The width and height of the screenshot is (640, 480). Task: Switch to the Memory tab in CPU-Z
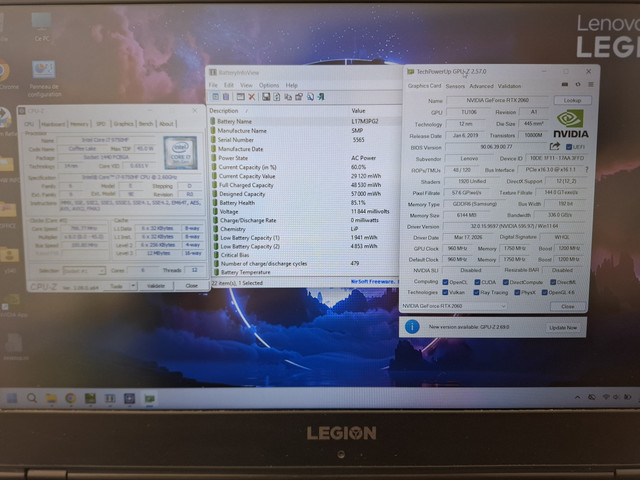point(79,124)
